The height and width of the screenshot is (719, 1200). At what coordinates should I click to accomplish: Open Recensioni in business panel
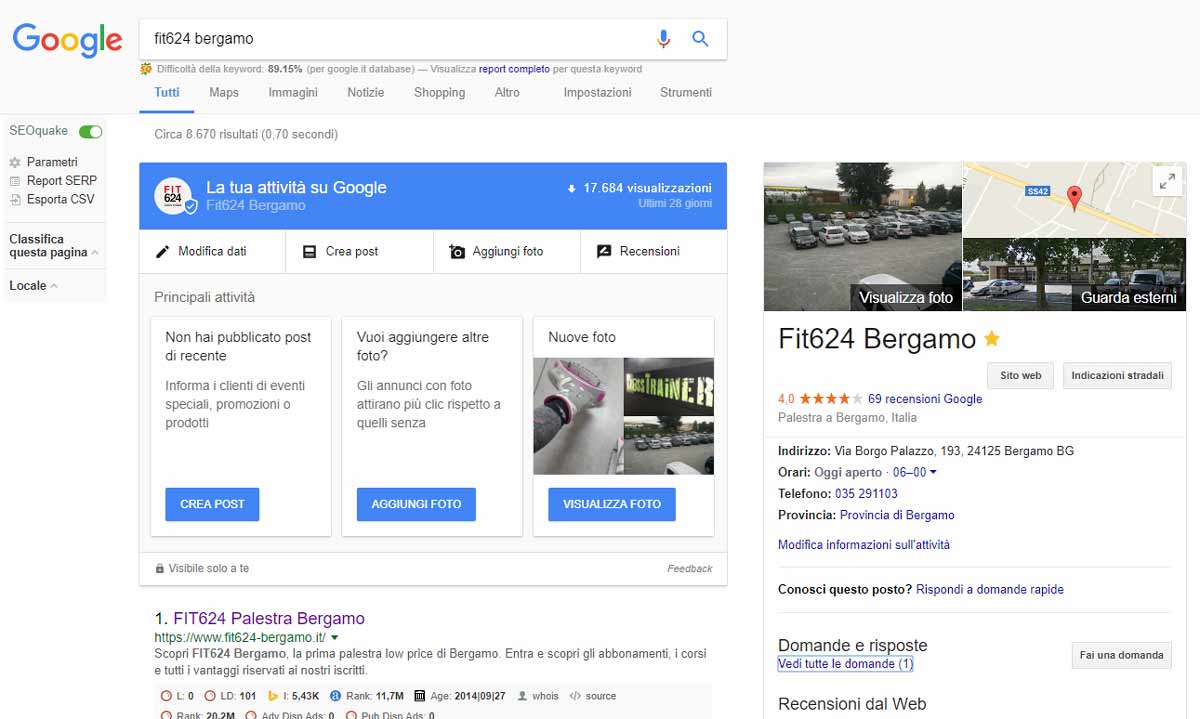coord(654,252)
